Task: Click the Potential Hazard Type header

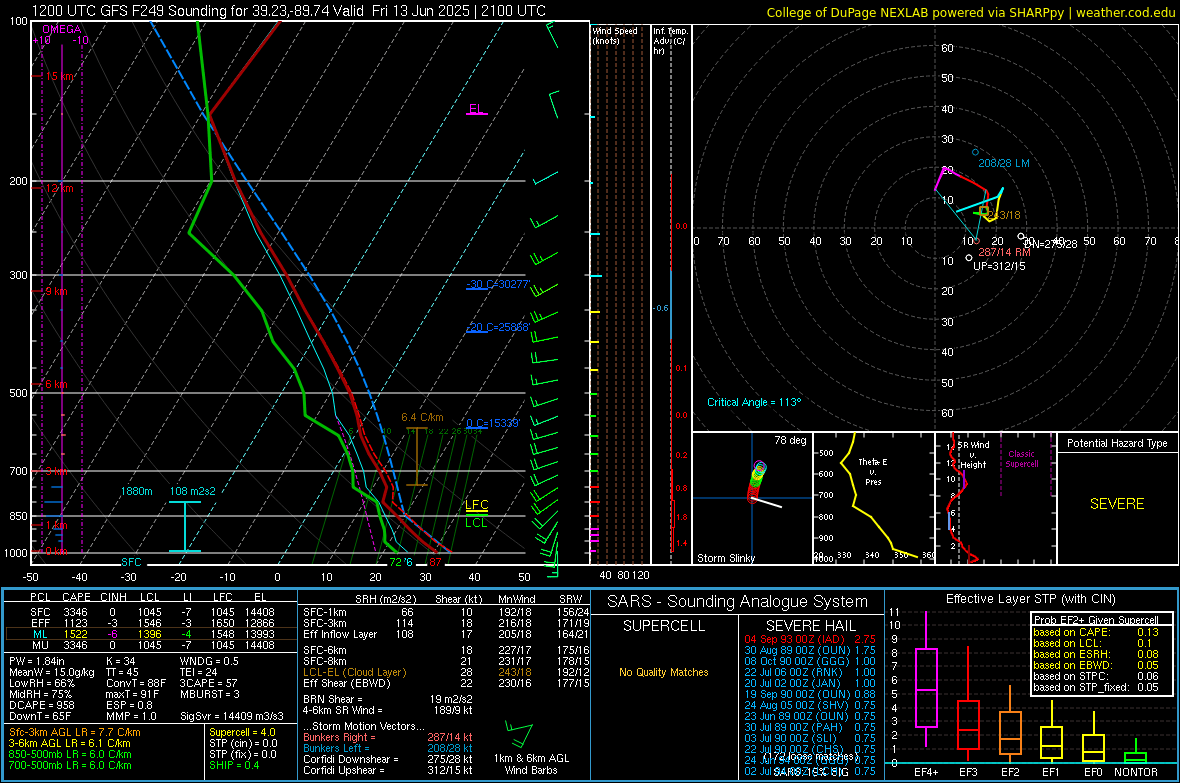Action: [1117, 443]
